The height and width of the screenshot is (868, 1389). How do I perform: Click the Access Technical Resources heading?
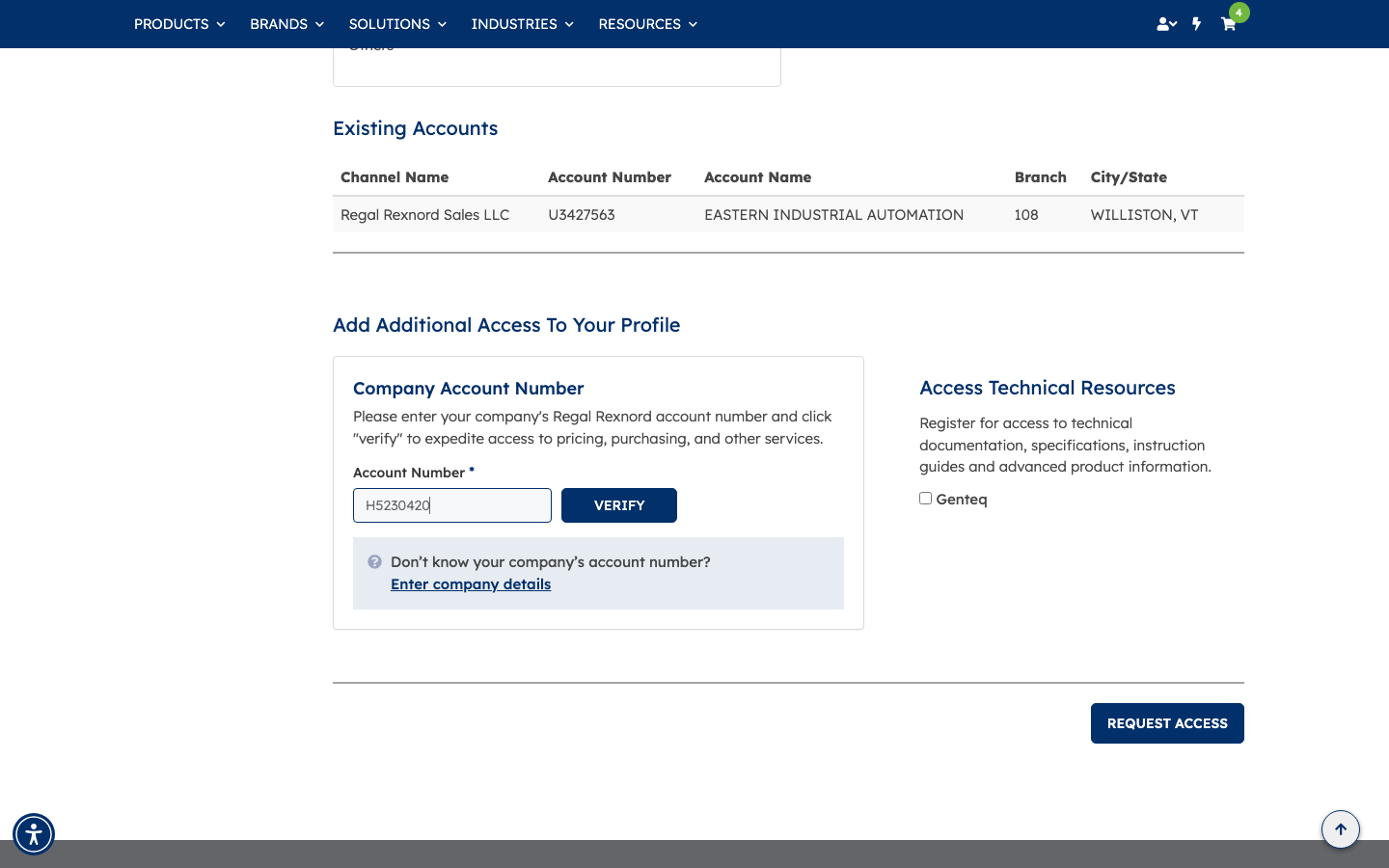1047,388
